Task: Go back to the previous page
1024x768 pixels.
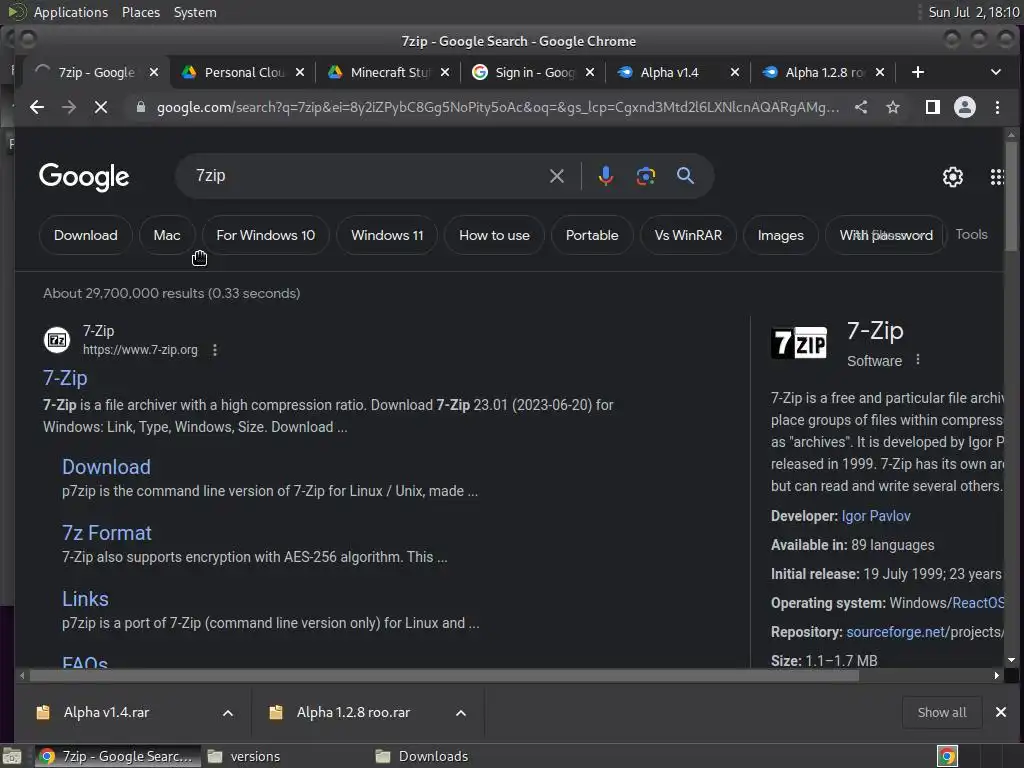Action: (x=37, y=107)
